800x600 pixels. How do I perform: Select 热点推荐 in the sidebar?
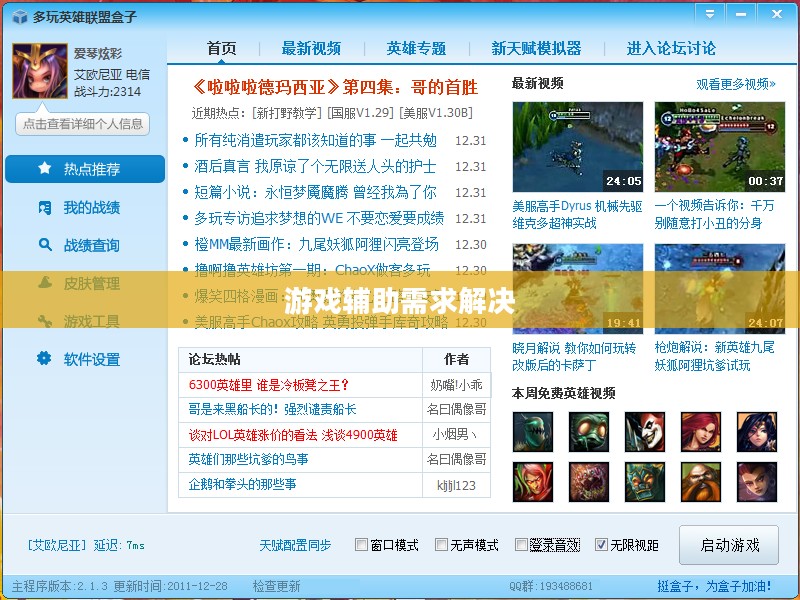[x=85, y=168]
